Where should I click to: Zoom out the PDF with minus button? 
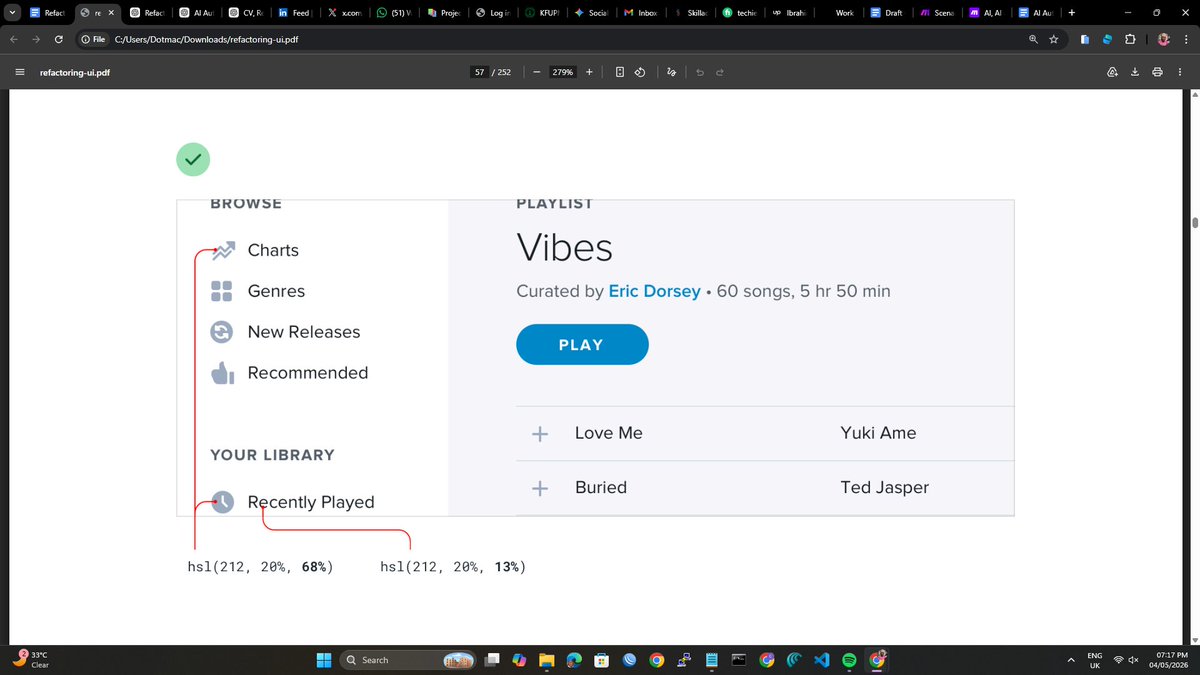point(536,72)
